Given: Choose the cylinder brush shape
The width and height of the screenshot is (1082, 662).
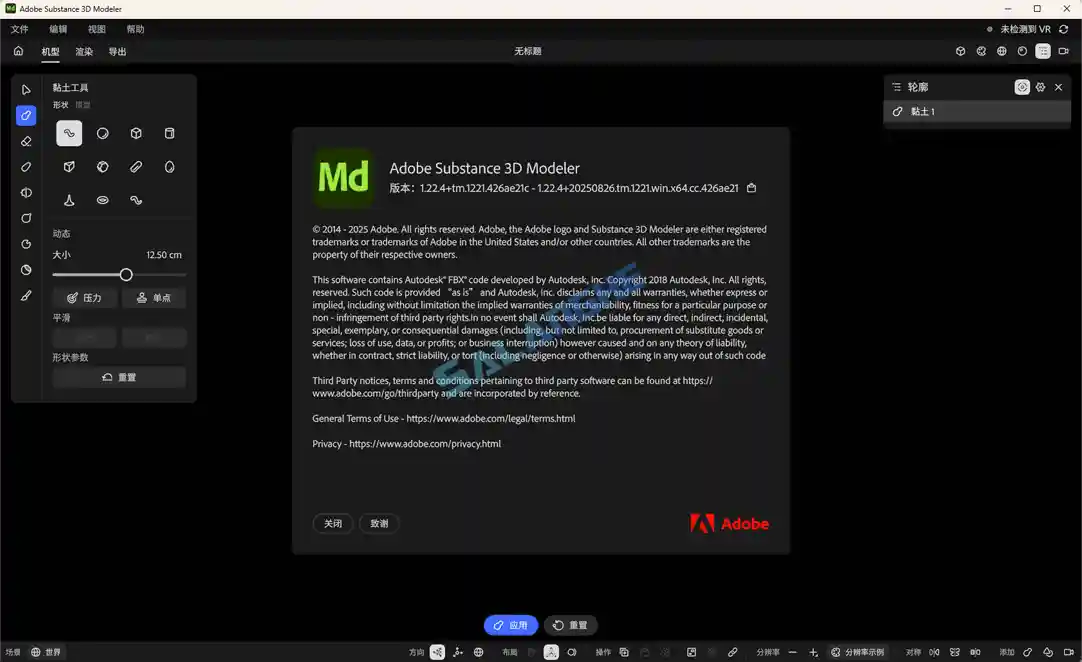Looking at the screenshot, I should click(169, 133).
